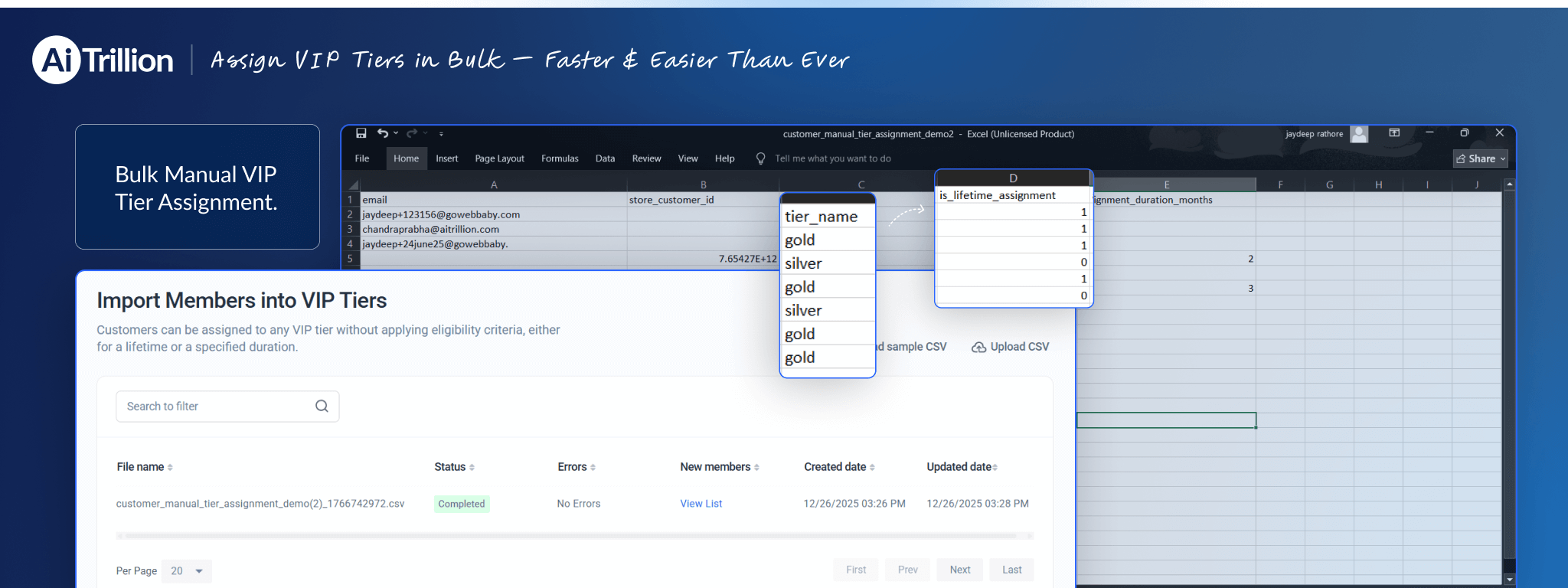
Task: Click the 'store_customer_id' header cell
Action: (703, 200)
